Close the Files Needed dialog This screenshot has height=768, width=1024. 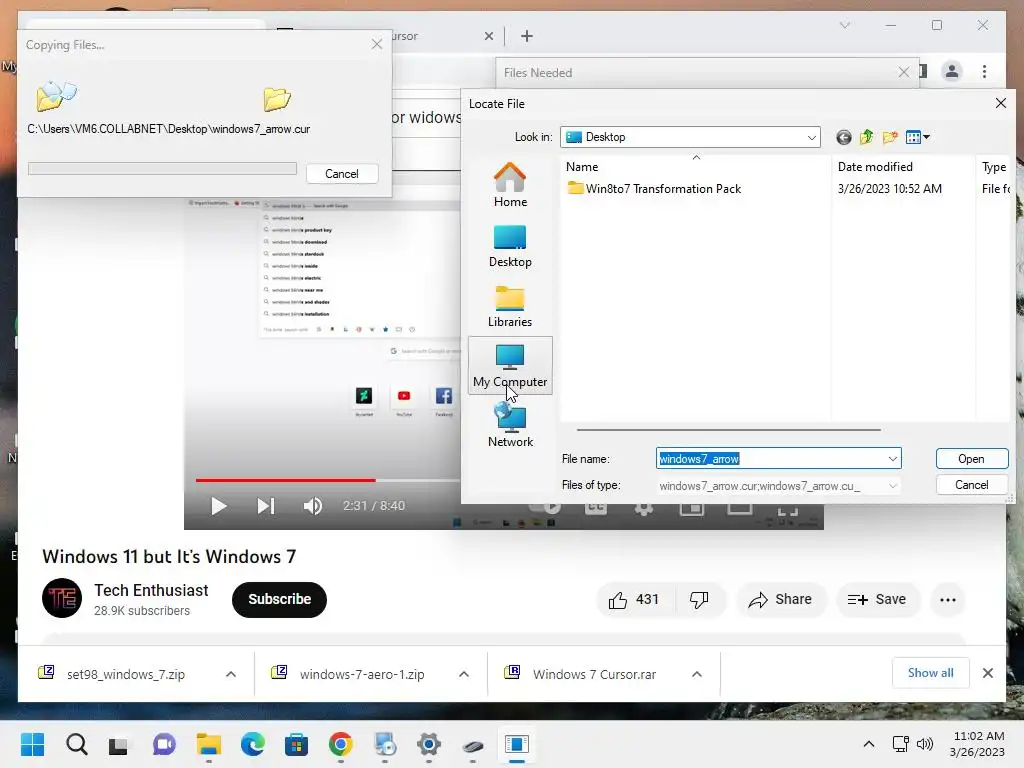pyautogui.click(x=903, y=72)
